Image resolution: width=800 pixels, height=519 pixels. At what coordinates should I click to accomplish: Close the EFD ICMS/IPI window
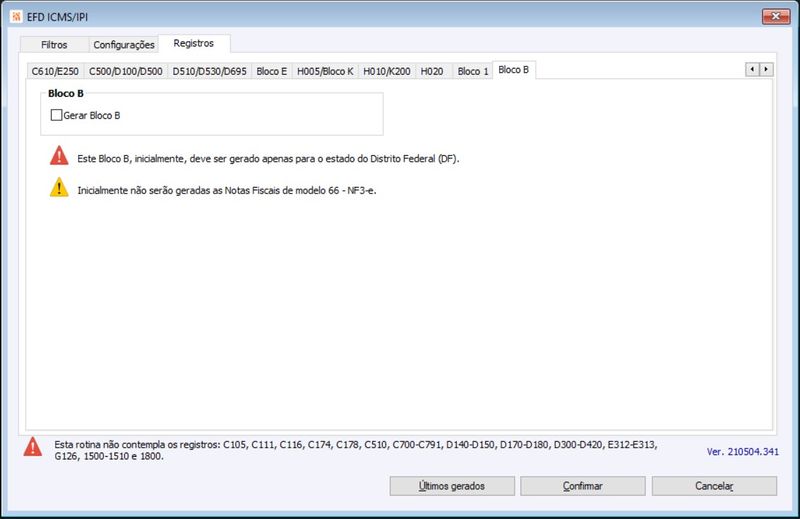(776, 16)
